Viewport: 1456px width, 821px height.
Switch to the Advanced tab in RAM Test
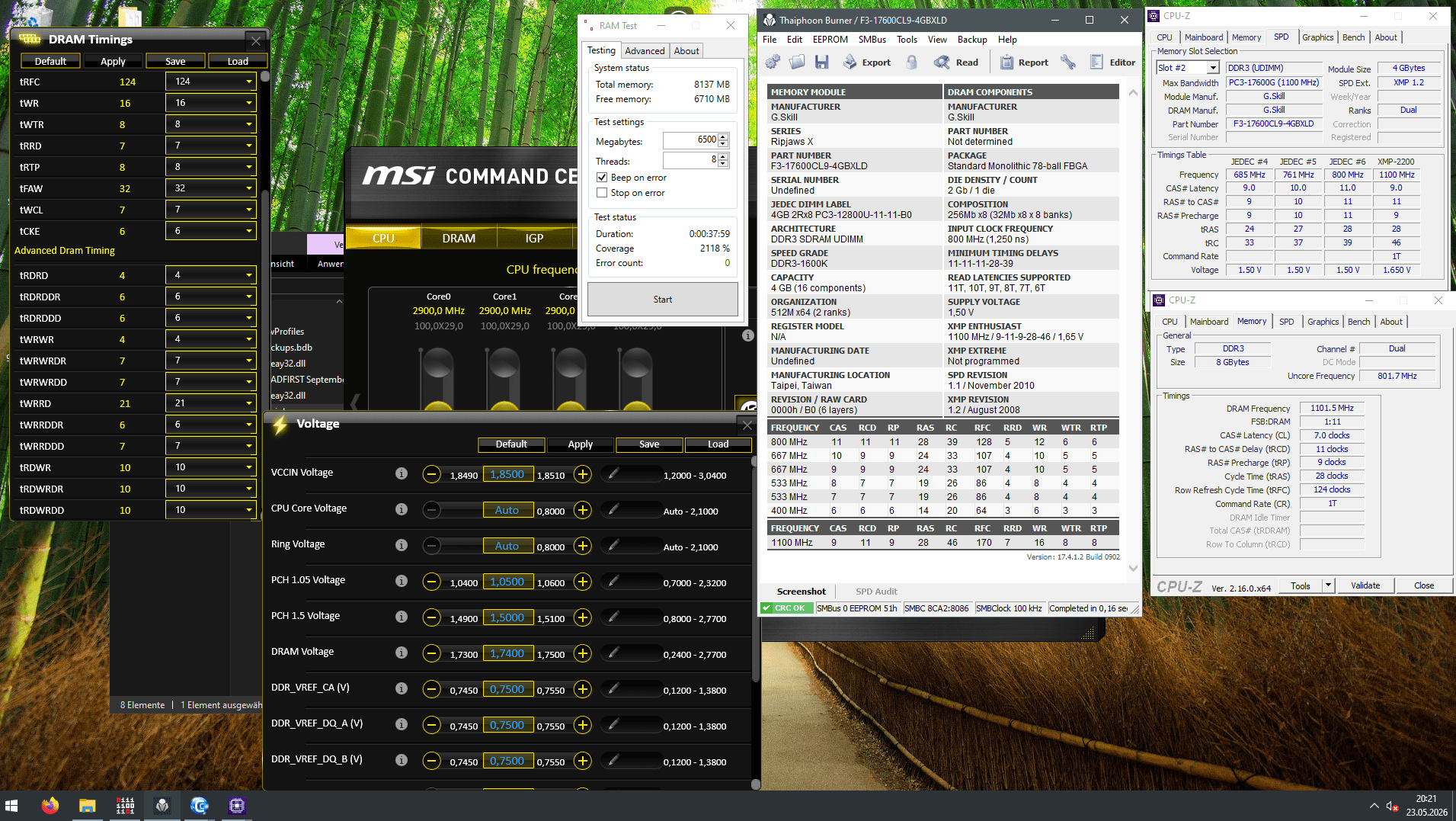pyautogui.click(x=645, y=51)
